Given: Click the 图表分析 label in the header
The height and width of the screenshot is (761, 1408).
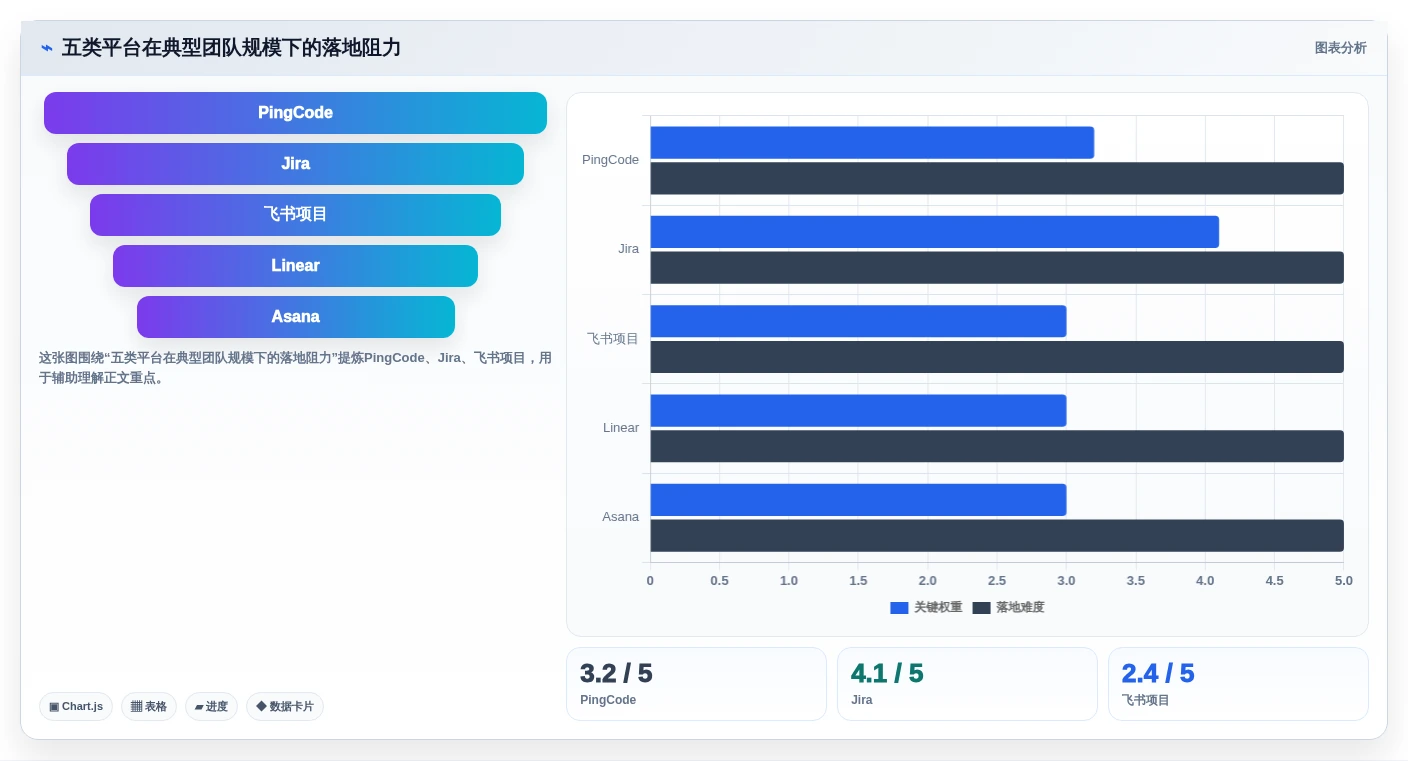Looking at the screenshot, I should click(1340, 48).
